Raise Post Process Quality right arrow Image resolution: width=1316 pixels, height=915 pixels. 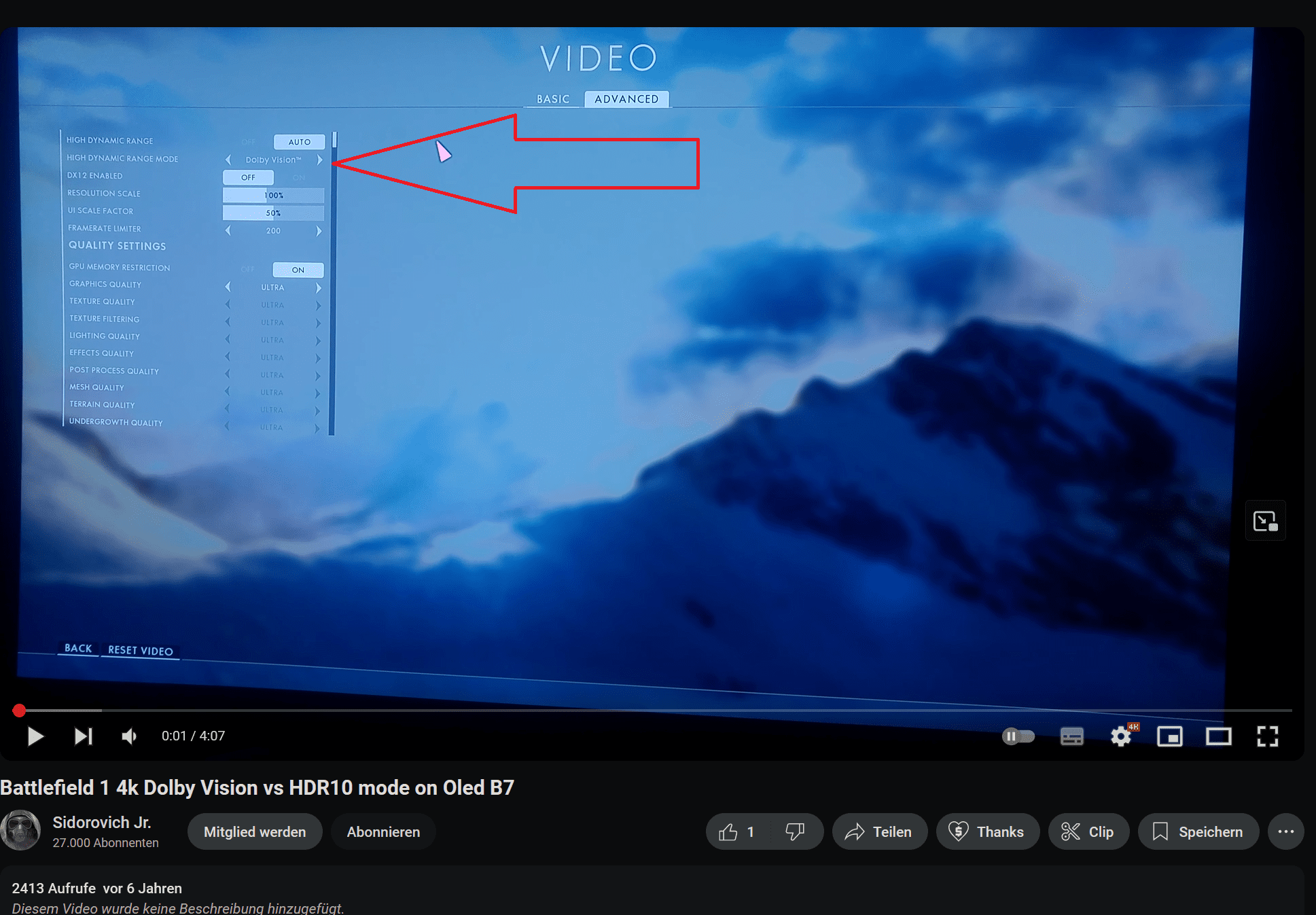point(317,376)
